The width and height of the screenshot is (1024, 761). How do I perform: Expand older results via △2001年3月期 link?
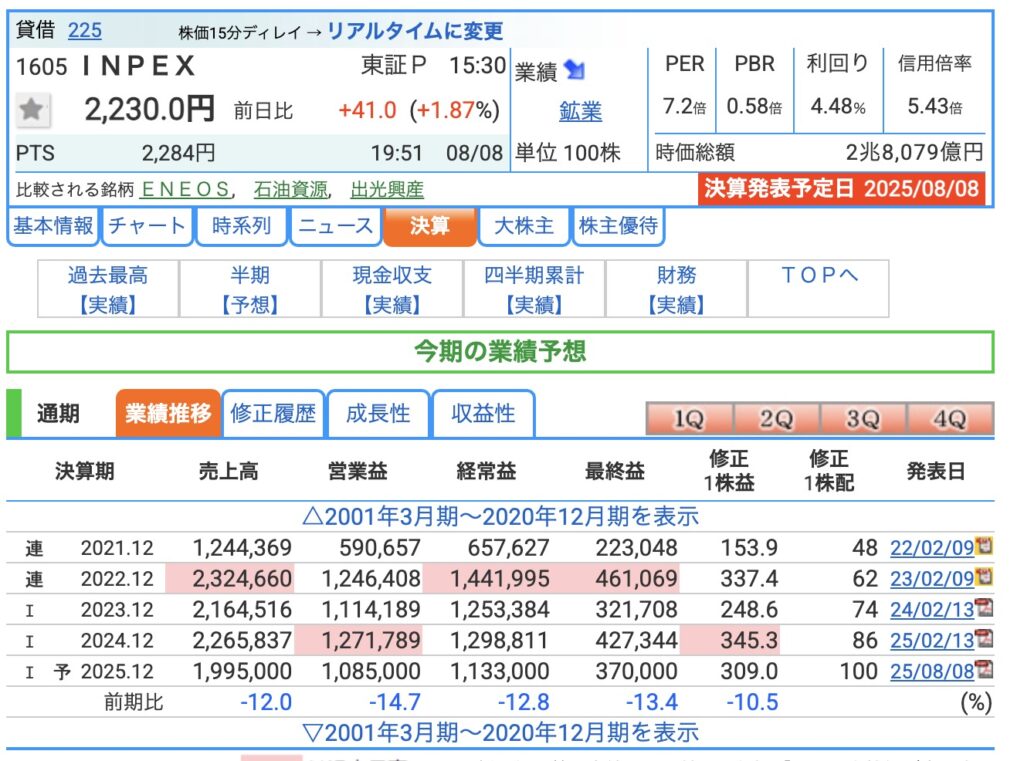(501, 517)
